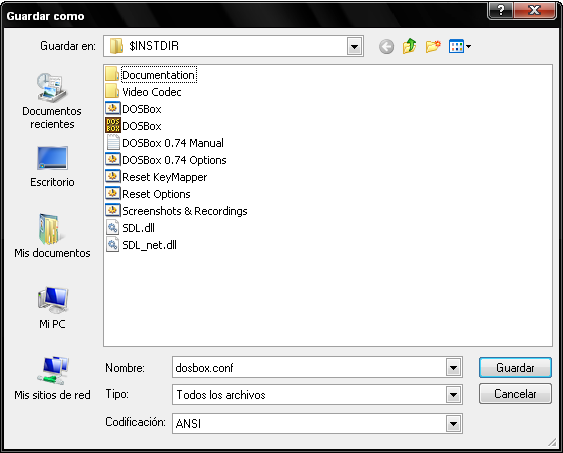Click the Todos los archivos type value
The width and height of the screenshot is (563, 453).
point(221,395)
